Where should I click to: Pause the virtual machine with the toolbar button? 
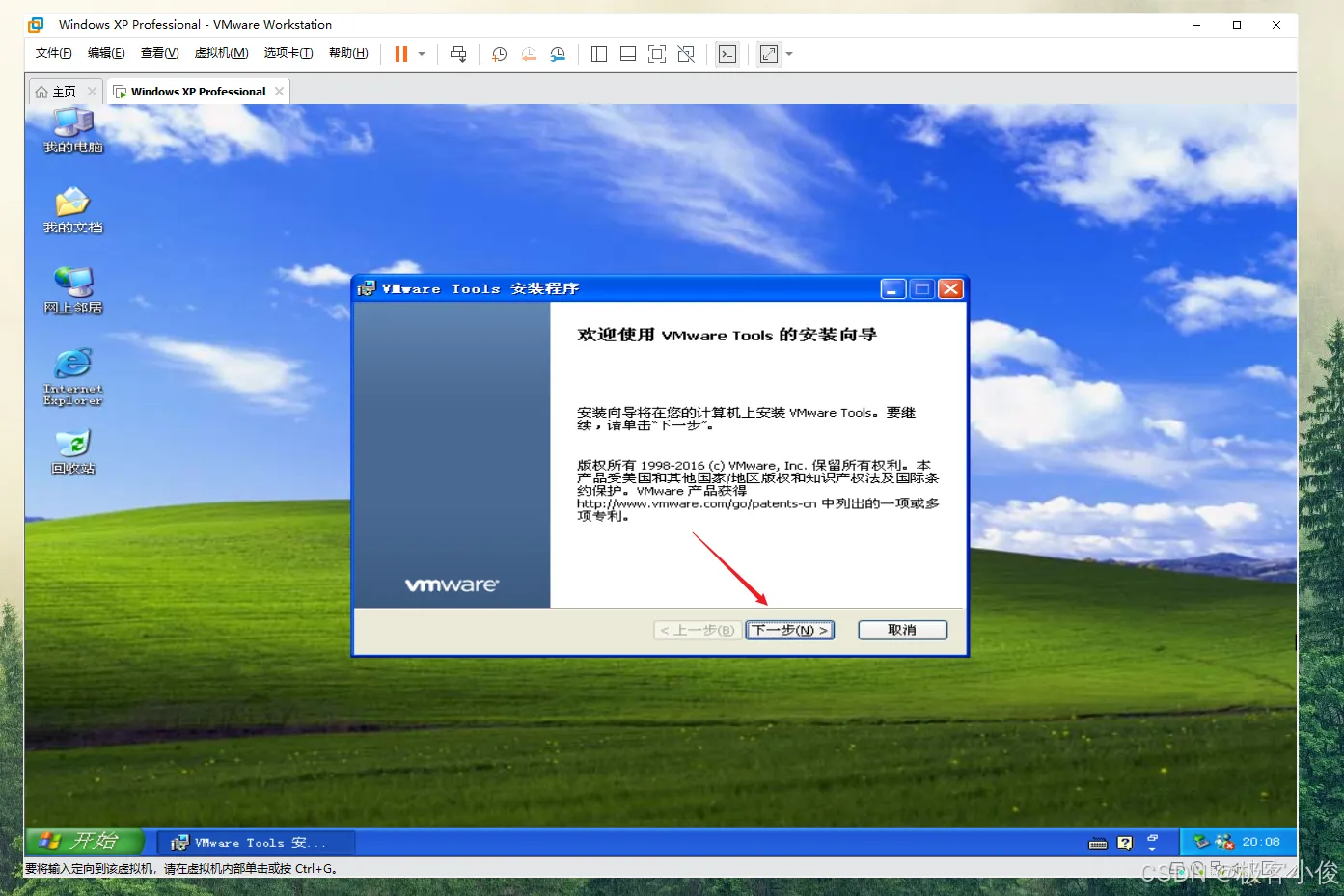coord(401,54)
